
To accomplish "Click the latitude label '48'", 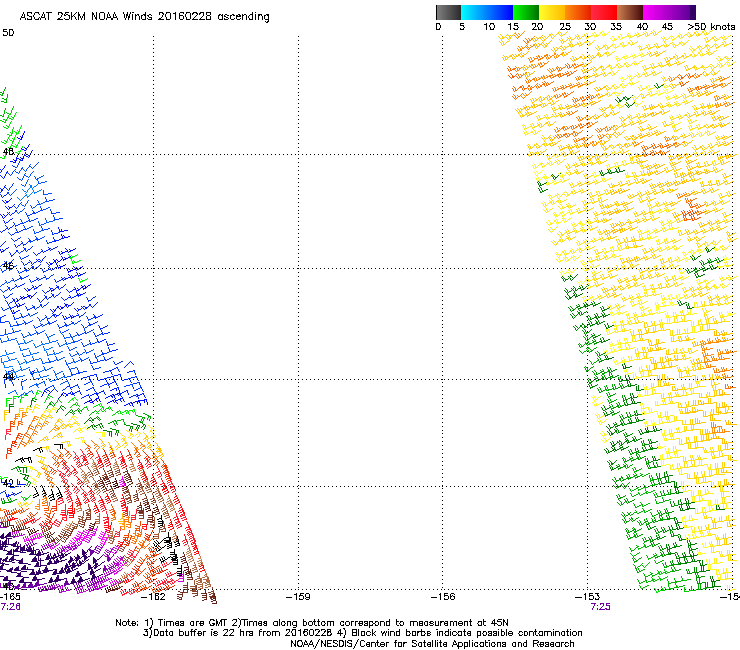I will click(8, 152).
